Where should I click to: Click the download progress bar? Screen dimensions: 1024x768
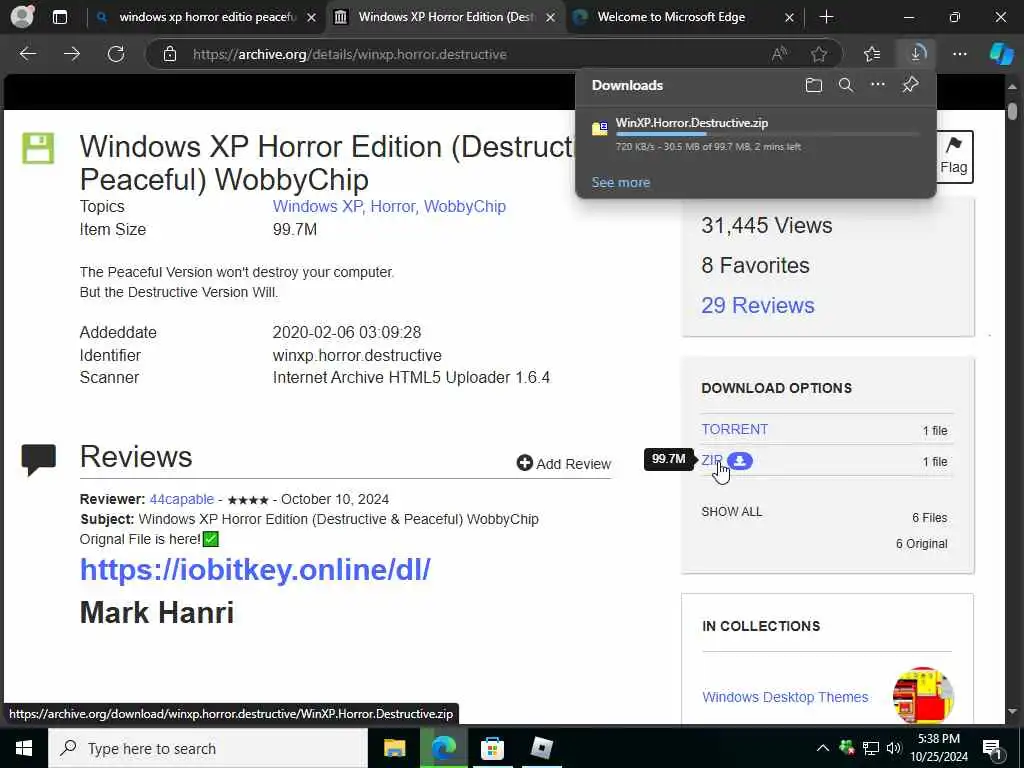point(768,134)
